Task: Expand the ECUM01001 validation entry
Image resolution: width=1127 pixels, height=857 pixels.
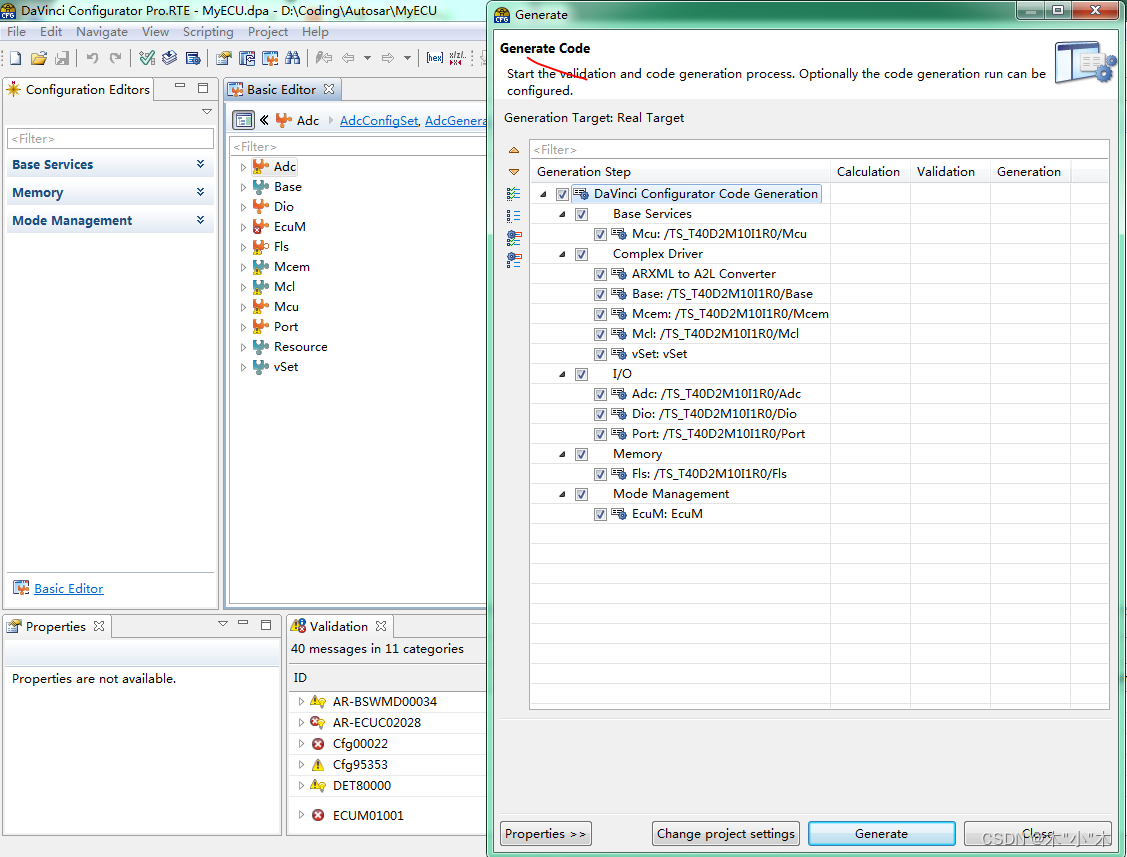Action: [301, 815]
